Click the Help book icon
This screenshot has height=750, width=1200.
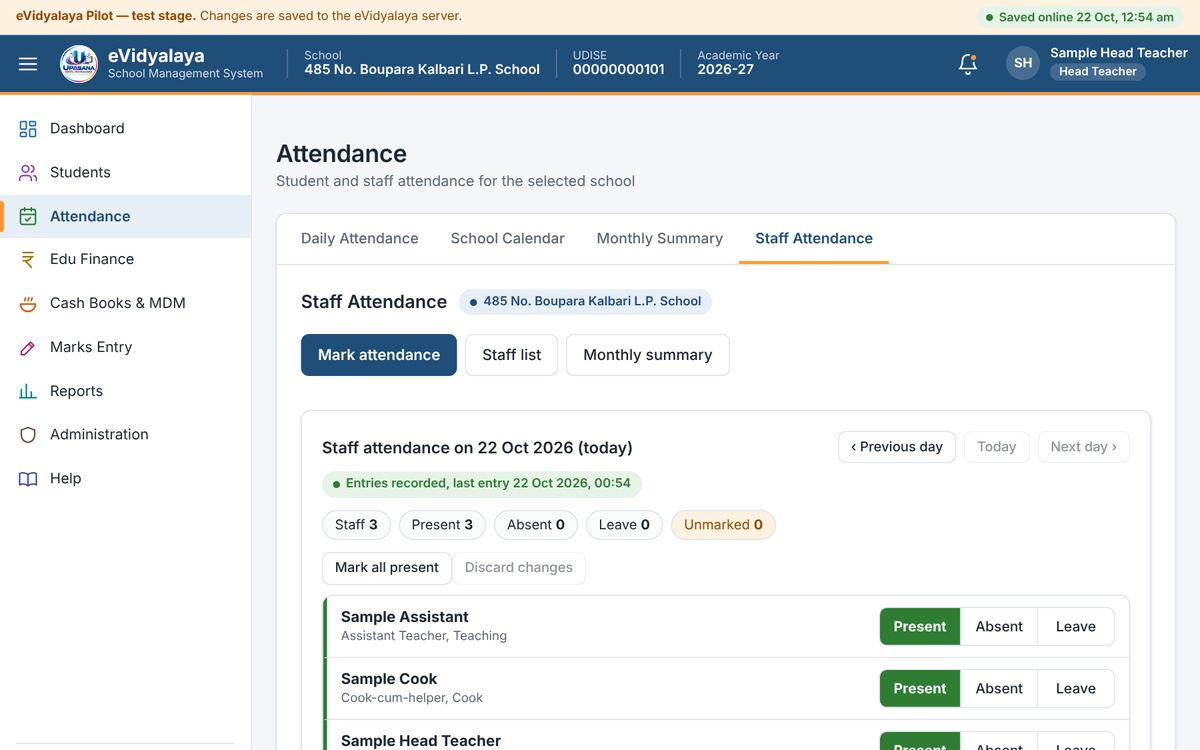coord(28,478)
